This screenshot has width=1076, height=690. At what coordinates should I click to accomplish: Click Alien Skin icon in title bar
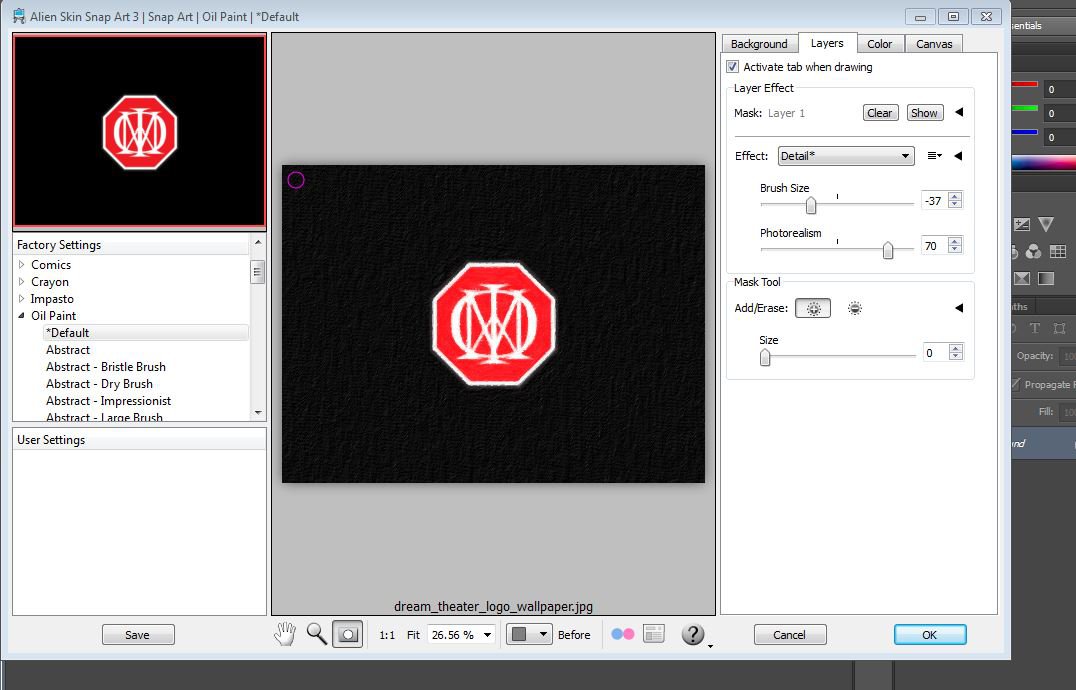pyautogui.click(x=19, y=16)
